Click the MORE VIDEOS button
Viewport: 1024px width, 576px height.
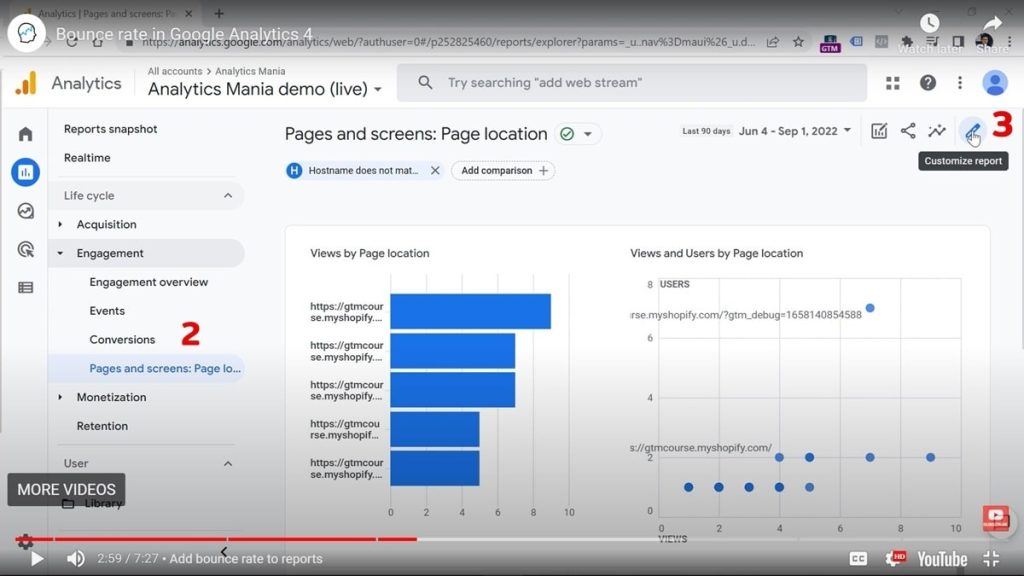click(67, 490)
